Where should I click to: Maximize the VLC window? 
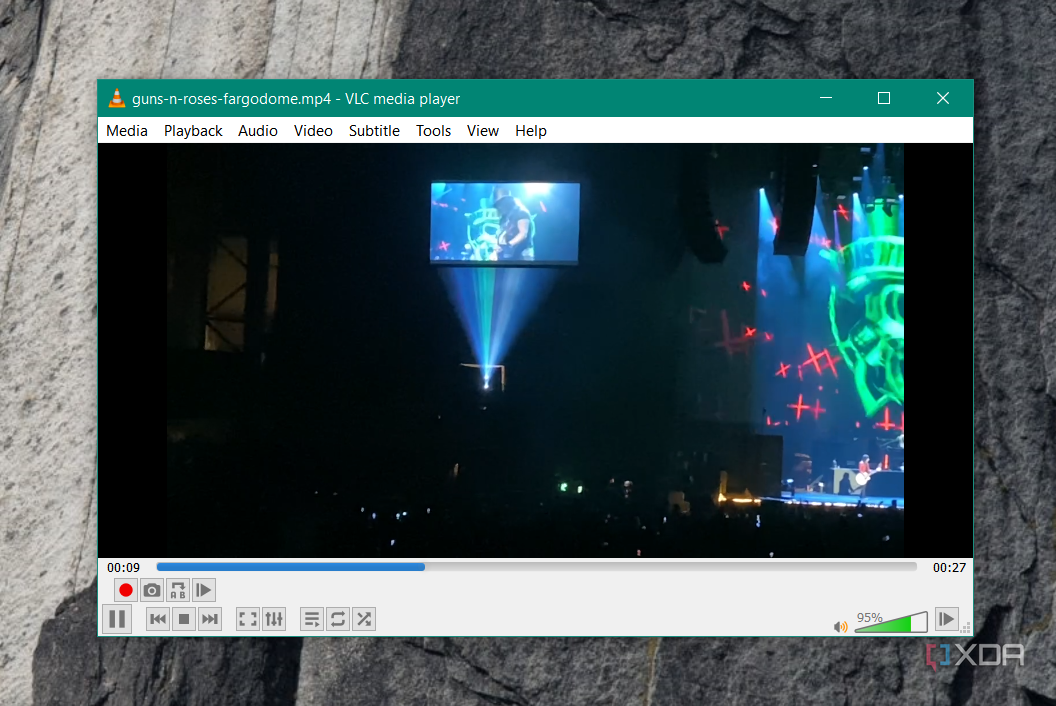(884, 98)
